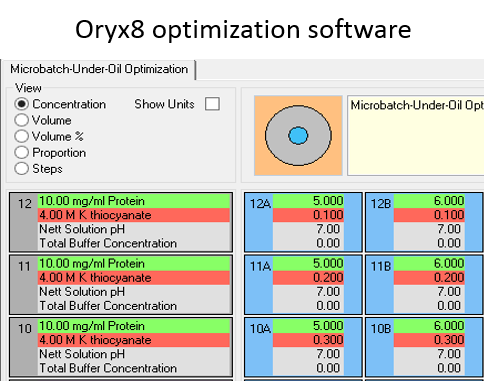487x381 pixels.
Task: Select row 11 K thiocyanate ingredient
Action: pos(134,278)
